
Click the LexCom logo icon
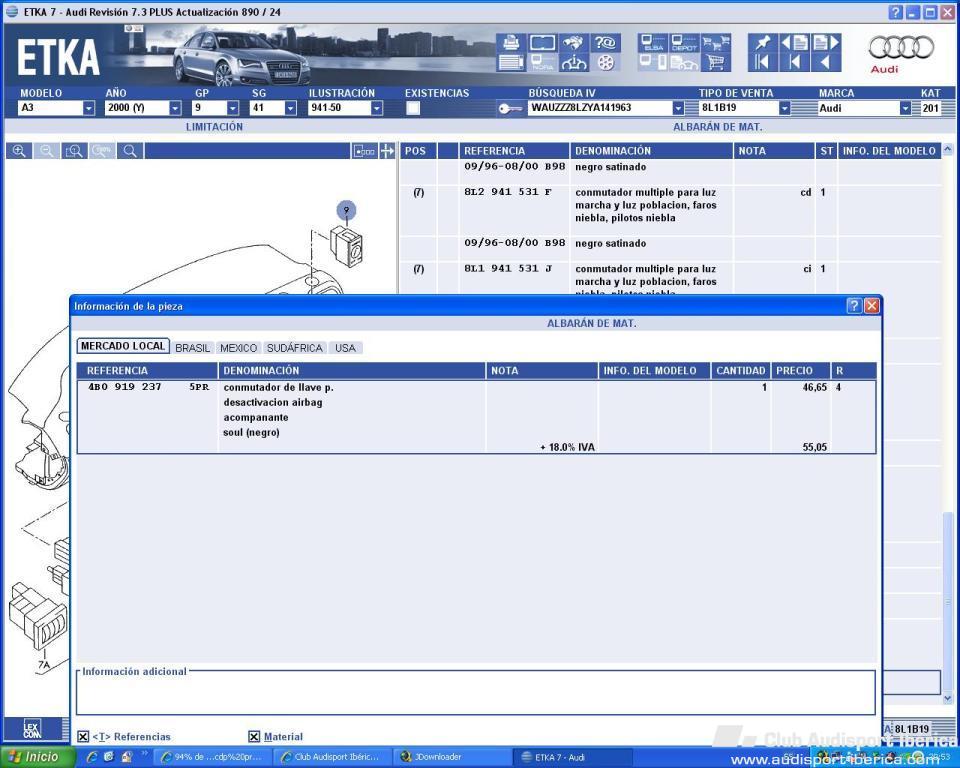32,729
